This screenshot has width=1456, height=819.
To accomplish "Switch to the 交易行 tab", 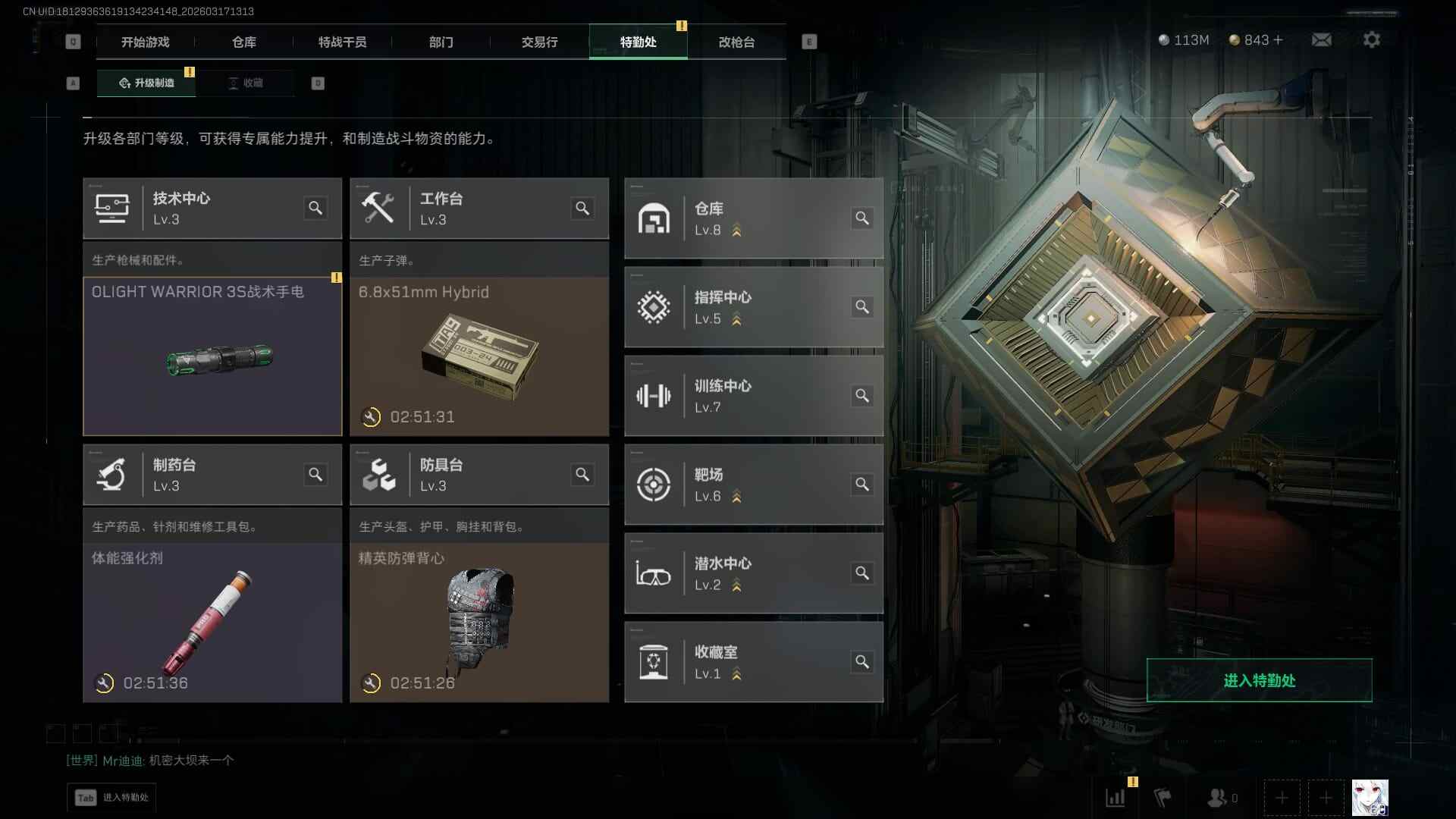I will click(x=539, y=42).
